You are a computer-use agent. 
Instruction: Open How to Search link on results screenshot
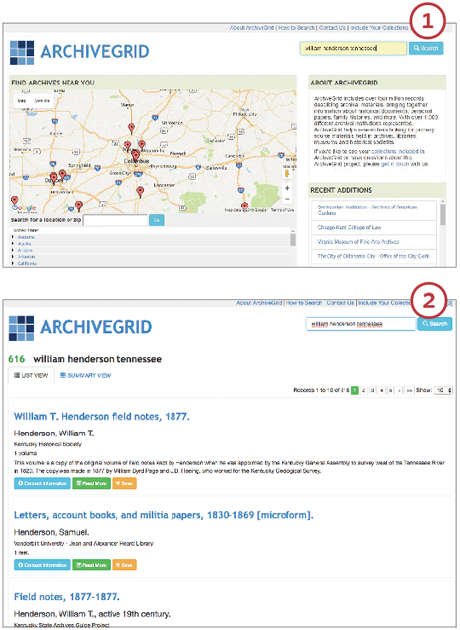(x=304, y=303)
